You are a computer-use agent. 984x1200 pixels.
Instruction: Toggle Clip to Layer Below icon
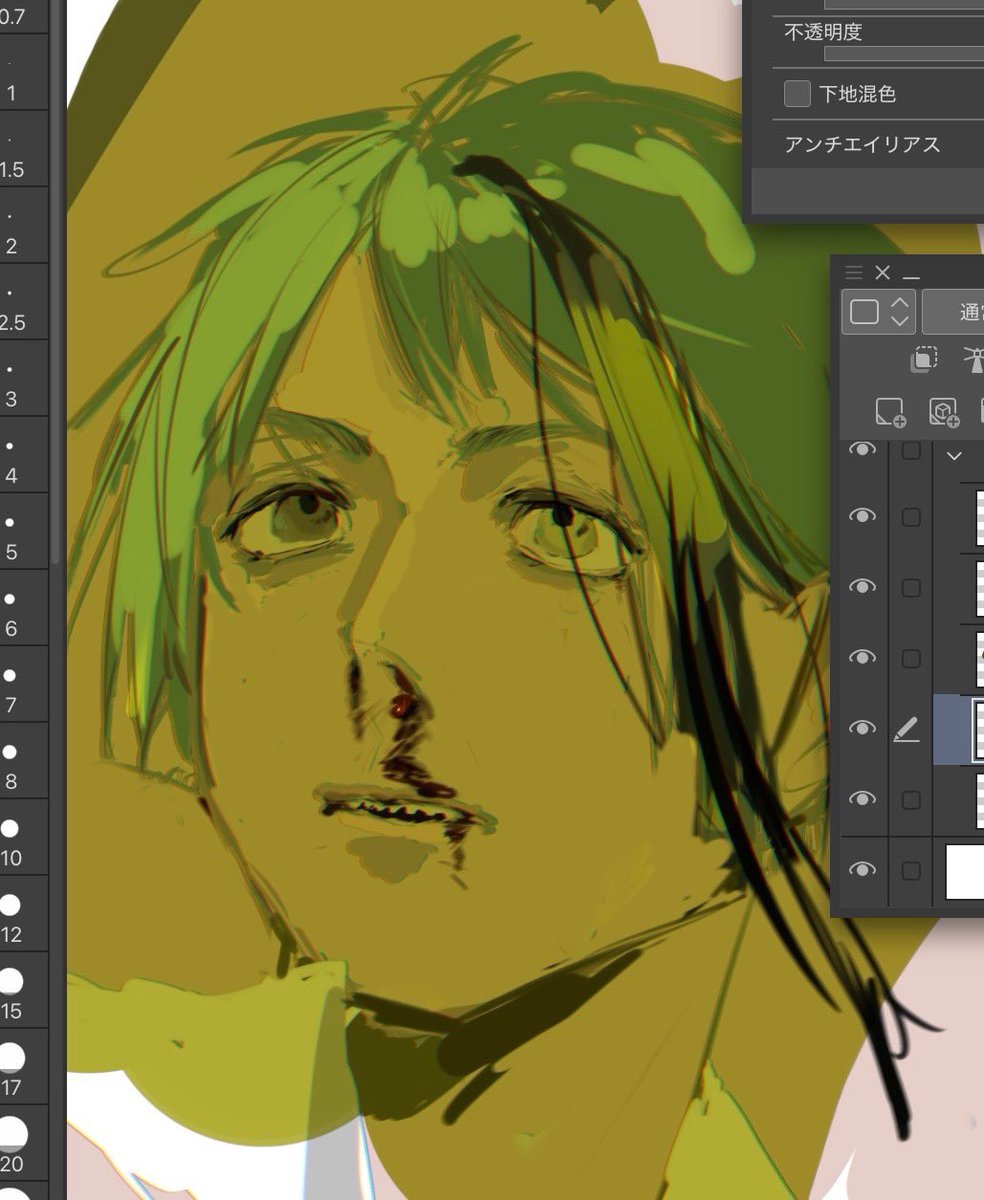pyautogui.click(x=925, y=361)
